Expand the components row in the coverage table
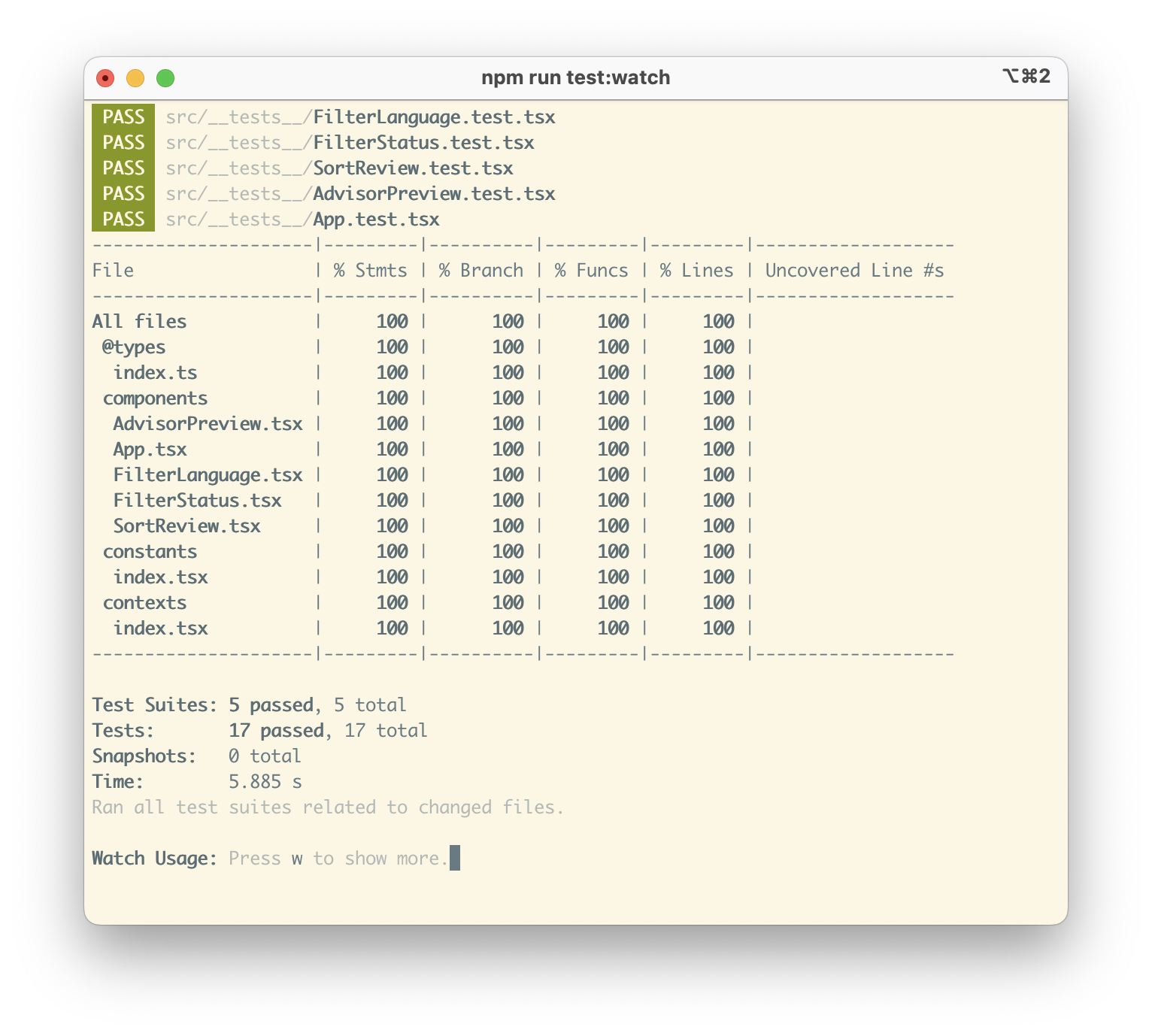 [156, 398]
